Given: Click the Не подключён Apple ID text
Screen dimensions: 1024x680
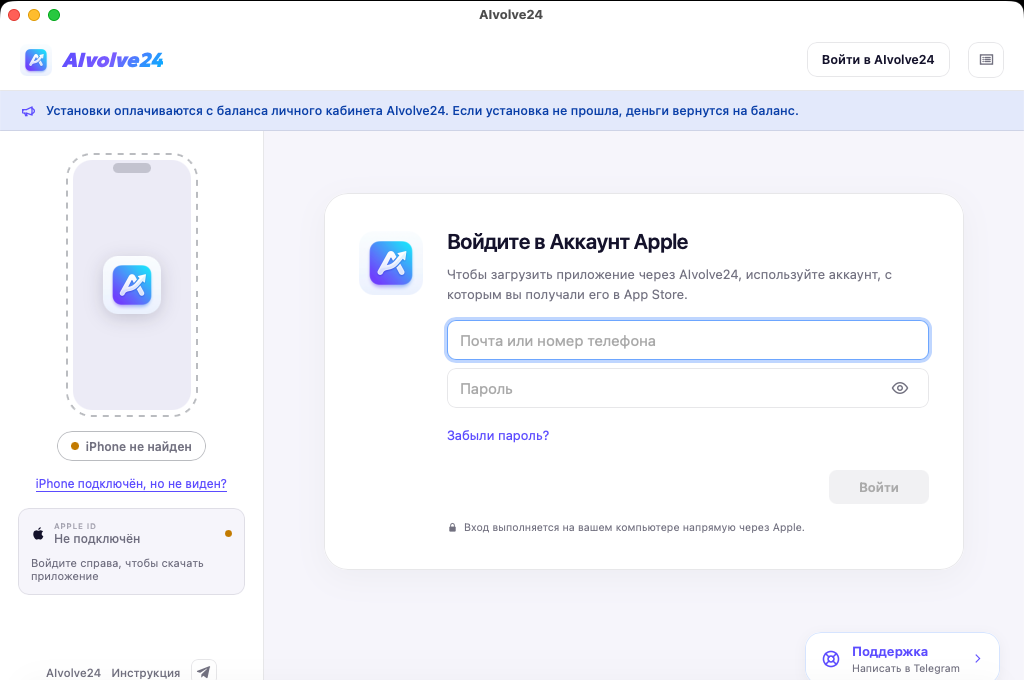Looking at the screenshot, I should coord(97,539).
